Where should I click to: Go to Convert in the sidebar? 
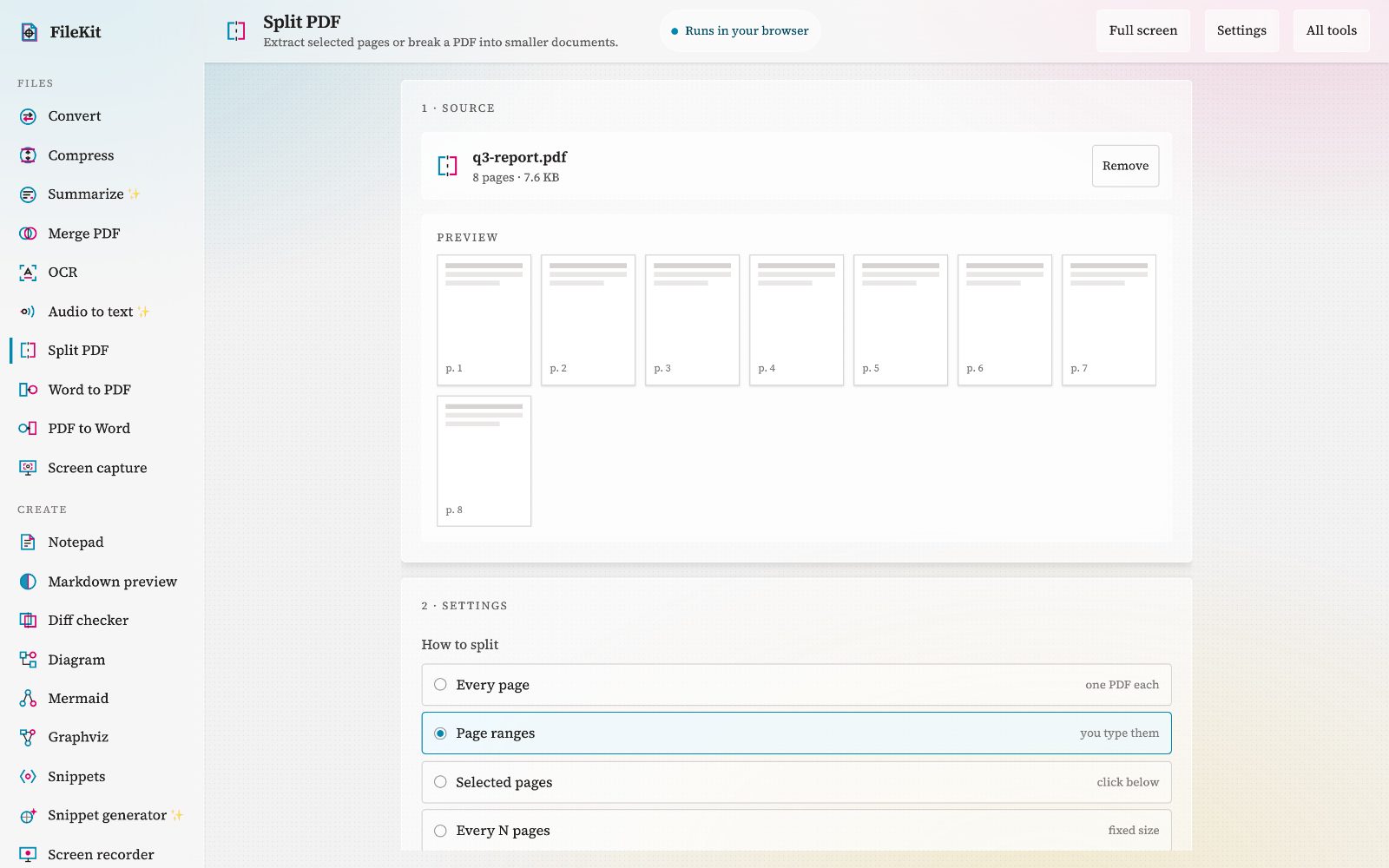pos(102,116)
